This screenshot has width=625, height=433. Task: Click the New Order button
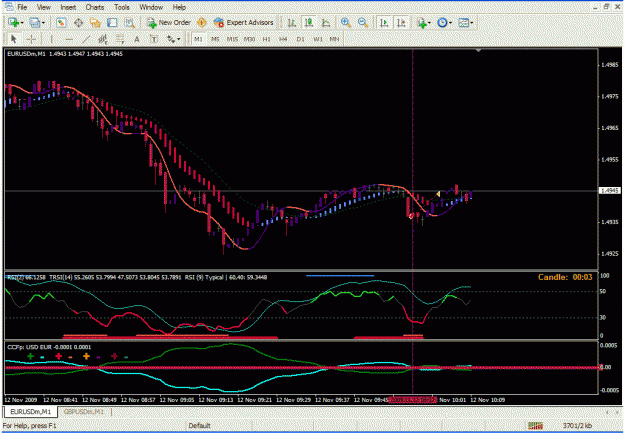(x=169, y=23)
